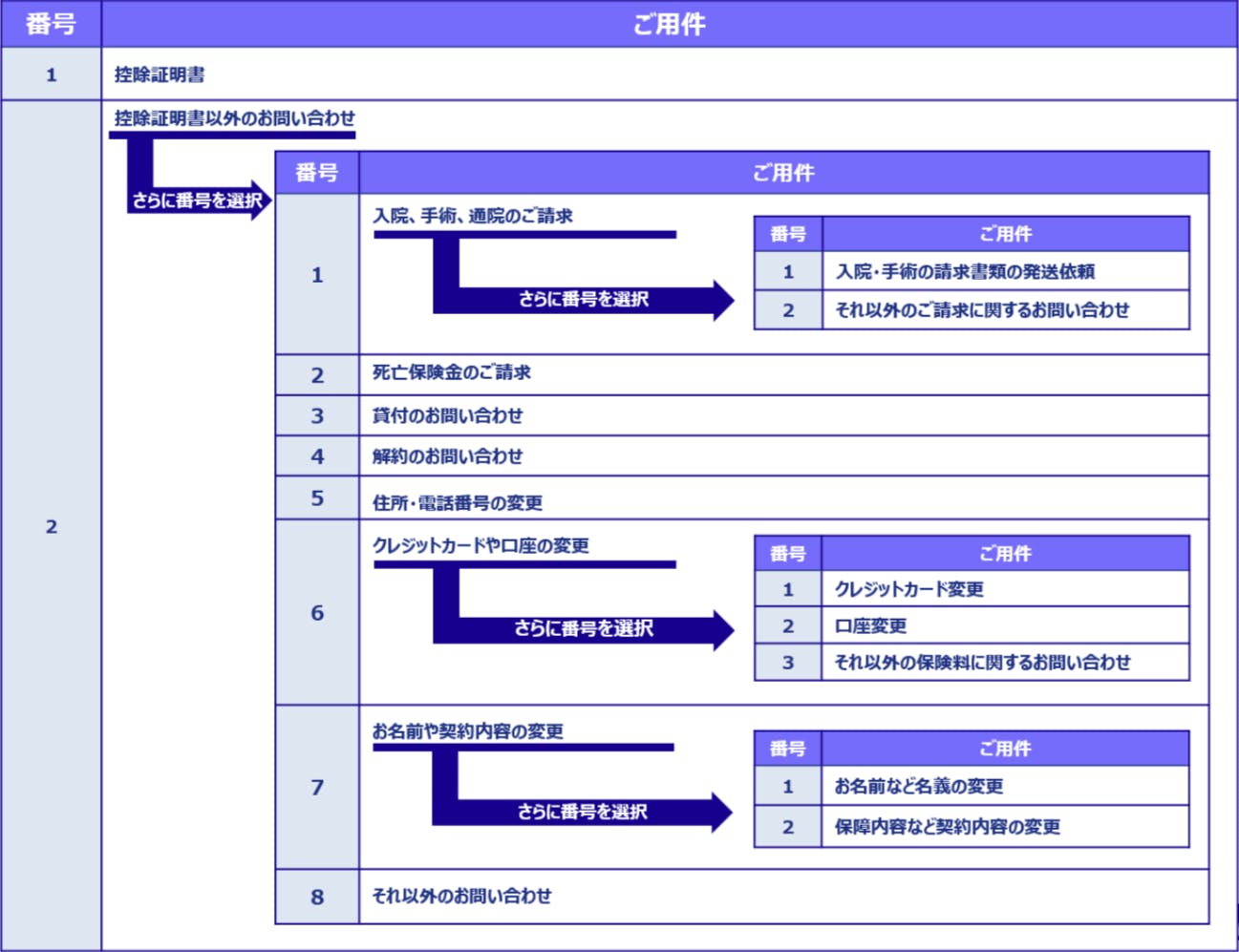Screen dimensions: 1239x952
Task: Select 住所・電話番号の変更
Action: pos(457,502)
